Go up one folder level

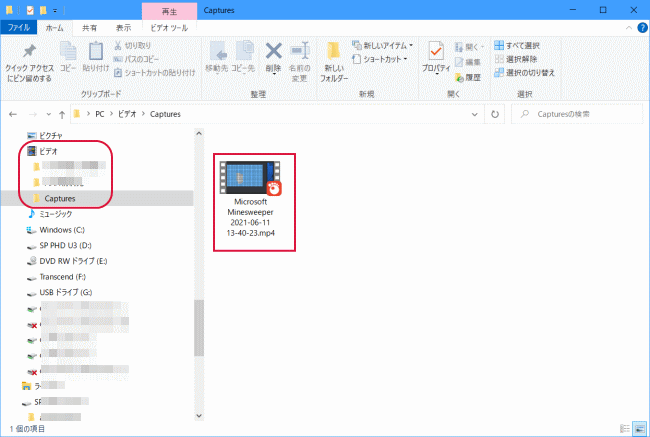click(62, 114)
